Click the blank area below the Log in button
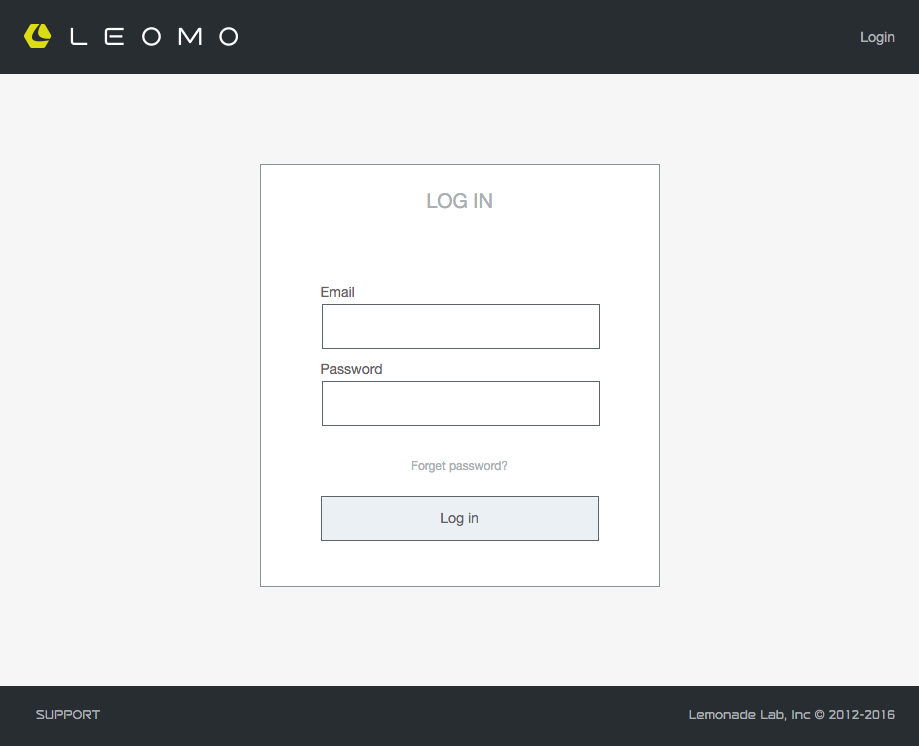919x746 pixels. (x=460, y=563)
